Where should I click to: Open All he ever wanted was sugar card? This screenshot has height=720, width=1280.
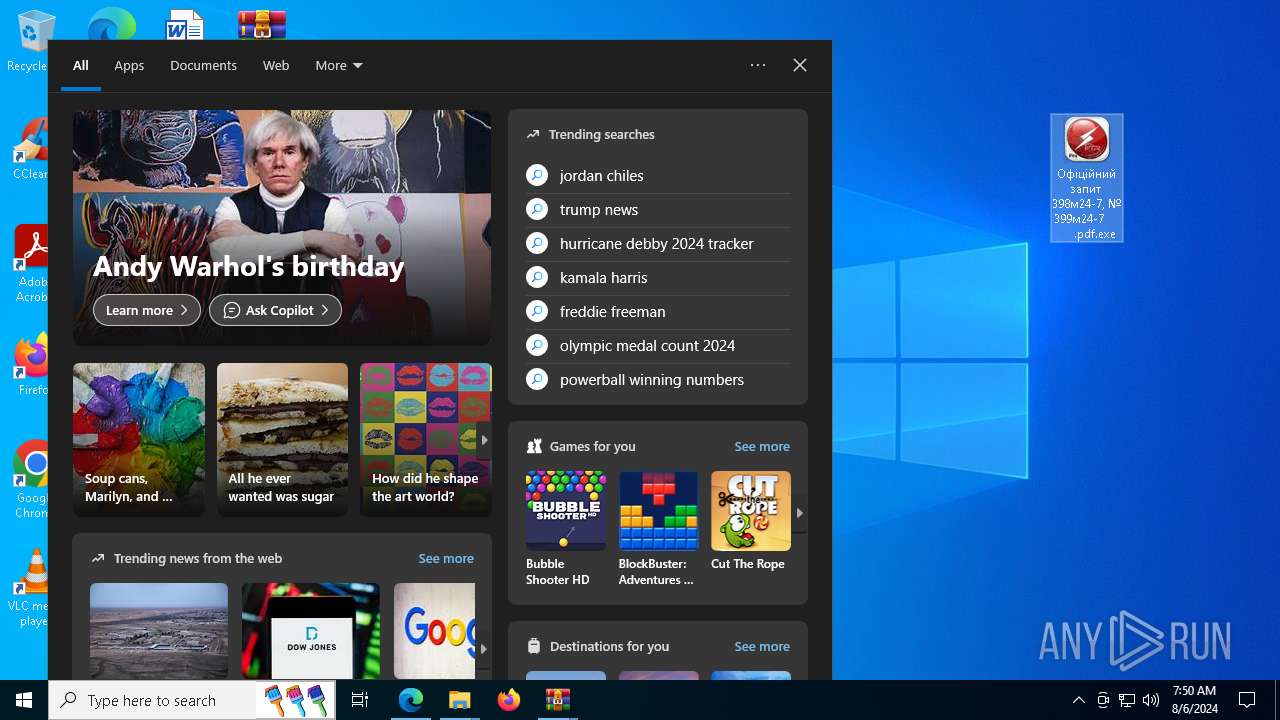click(282, 440)
